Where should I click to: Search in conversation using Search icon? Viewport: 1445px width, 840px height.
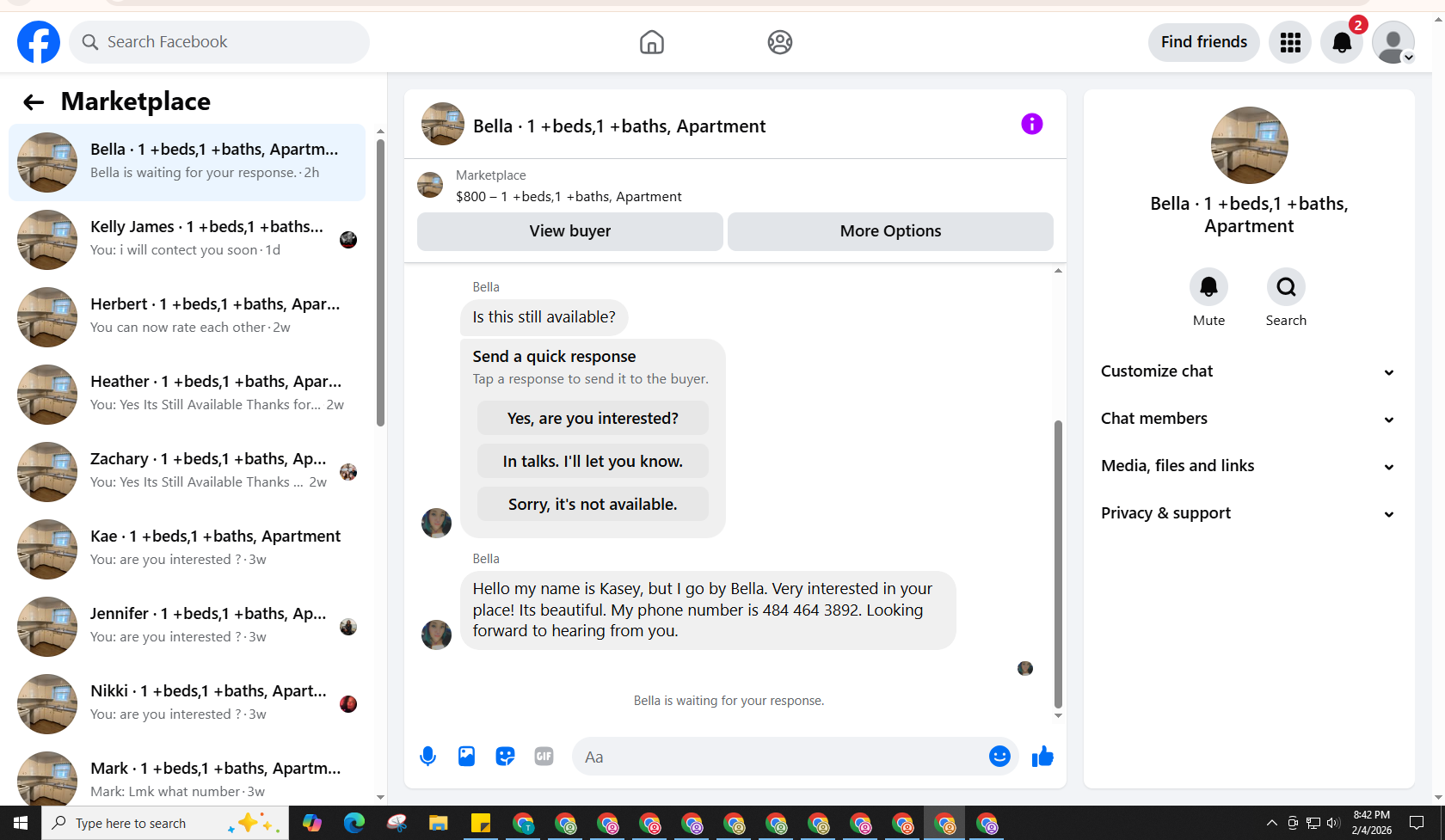pyautogui.click(x=1286, y=287)
